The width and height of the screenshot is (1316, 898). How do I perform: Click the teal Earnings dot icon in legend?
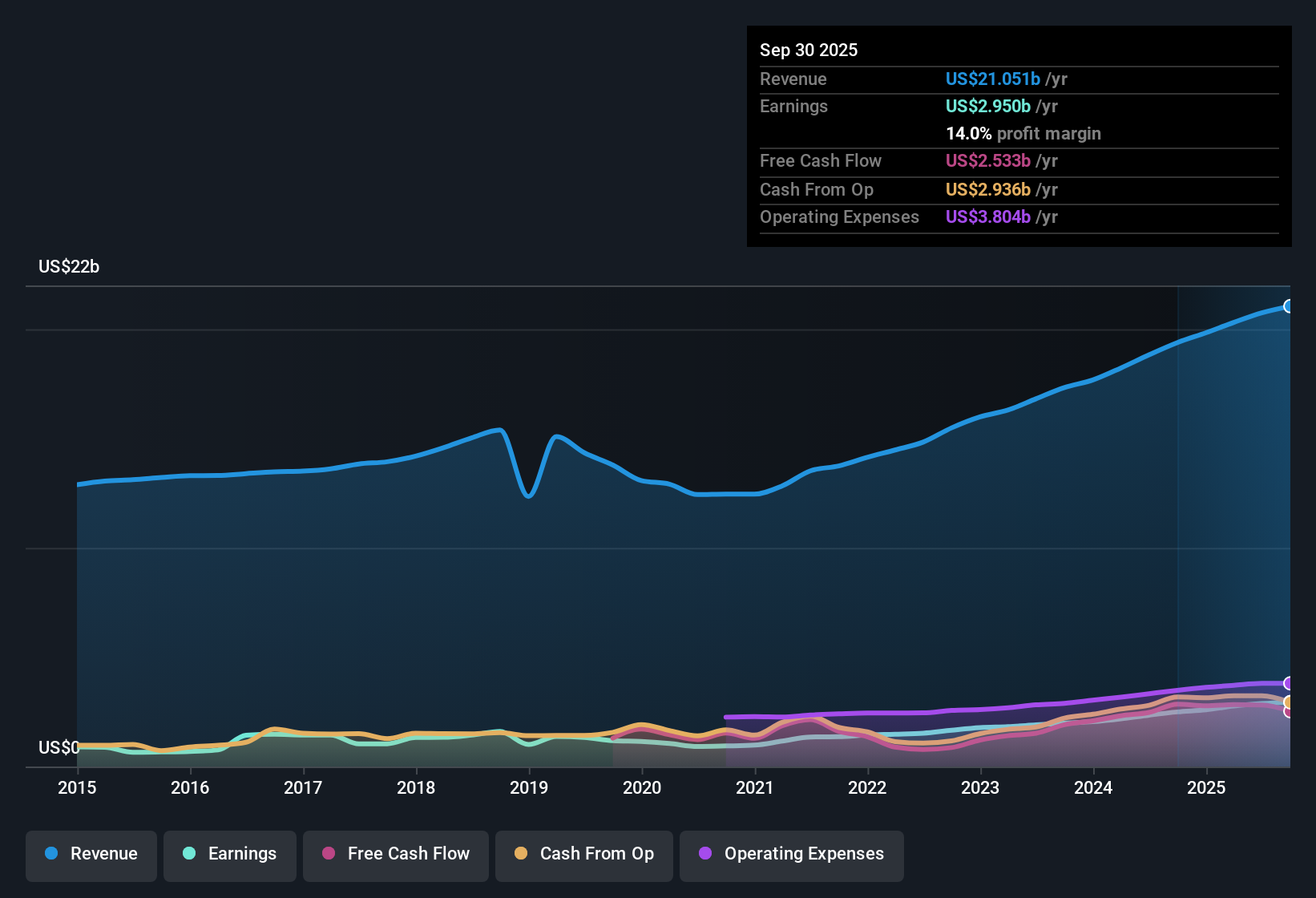click(x=190, y=854)
